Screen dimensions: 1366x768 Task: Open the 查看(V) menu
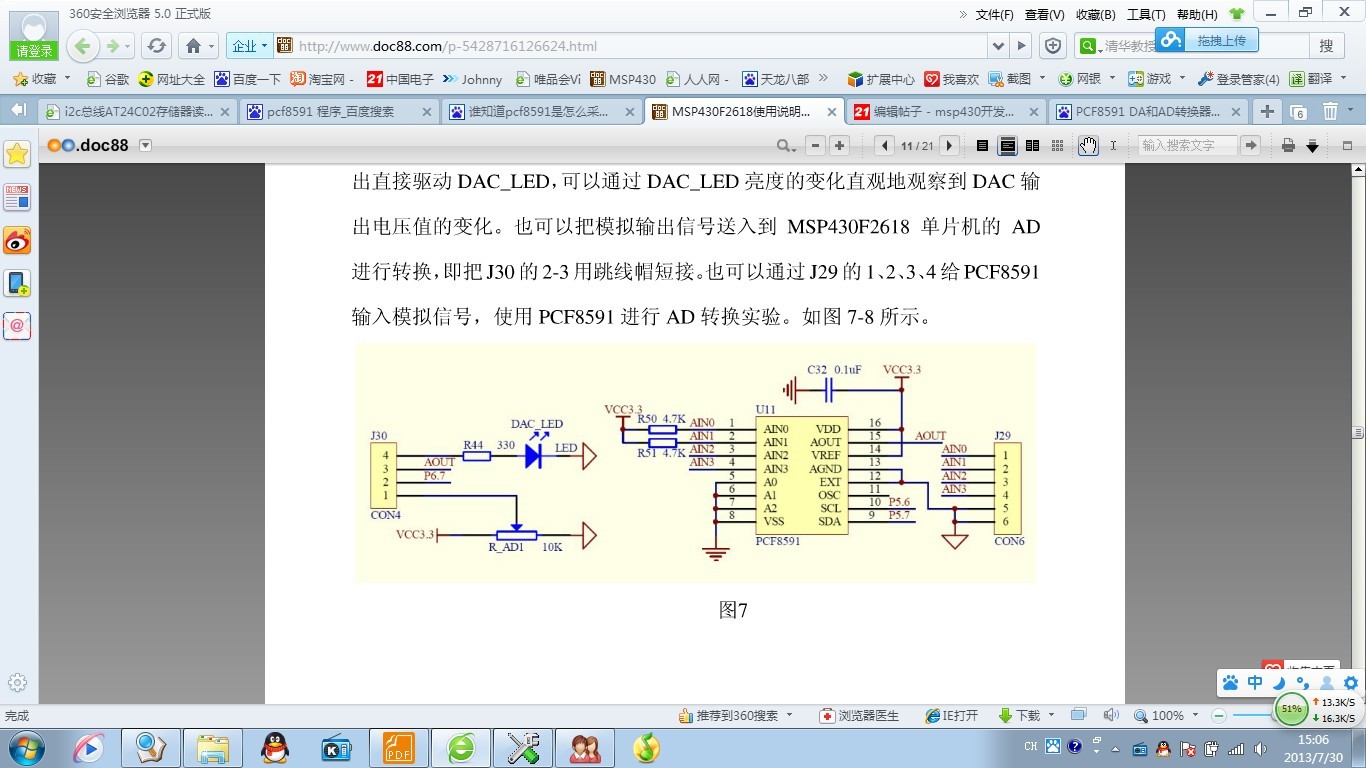pyautogui.click(x=1045, y=15)
